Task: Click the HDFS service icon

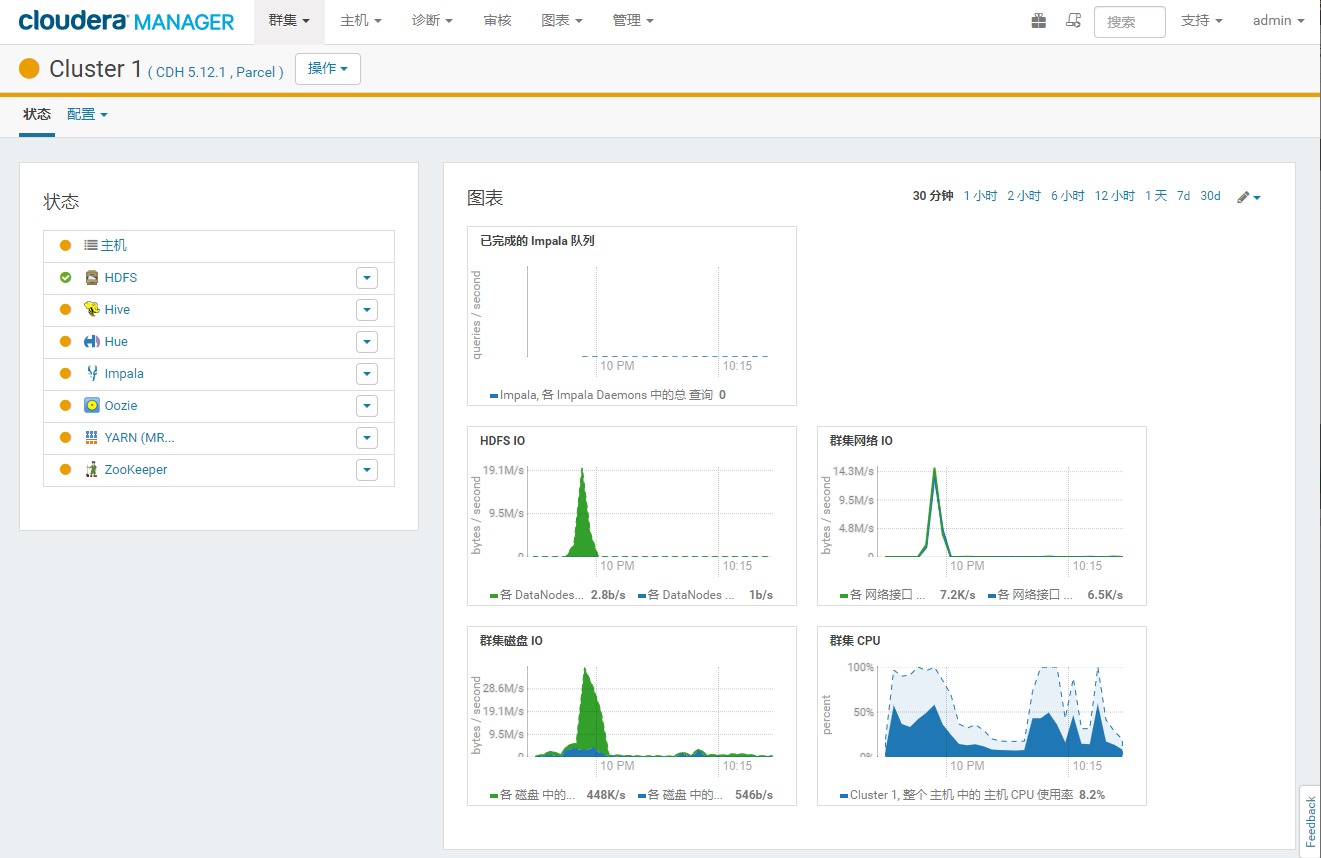Action: pos(92,277)
